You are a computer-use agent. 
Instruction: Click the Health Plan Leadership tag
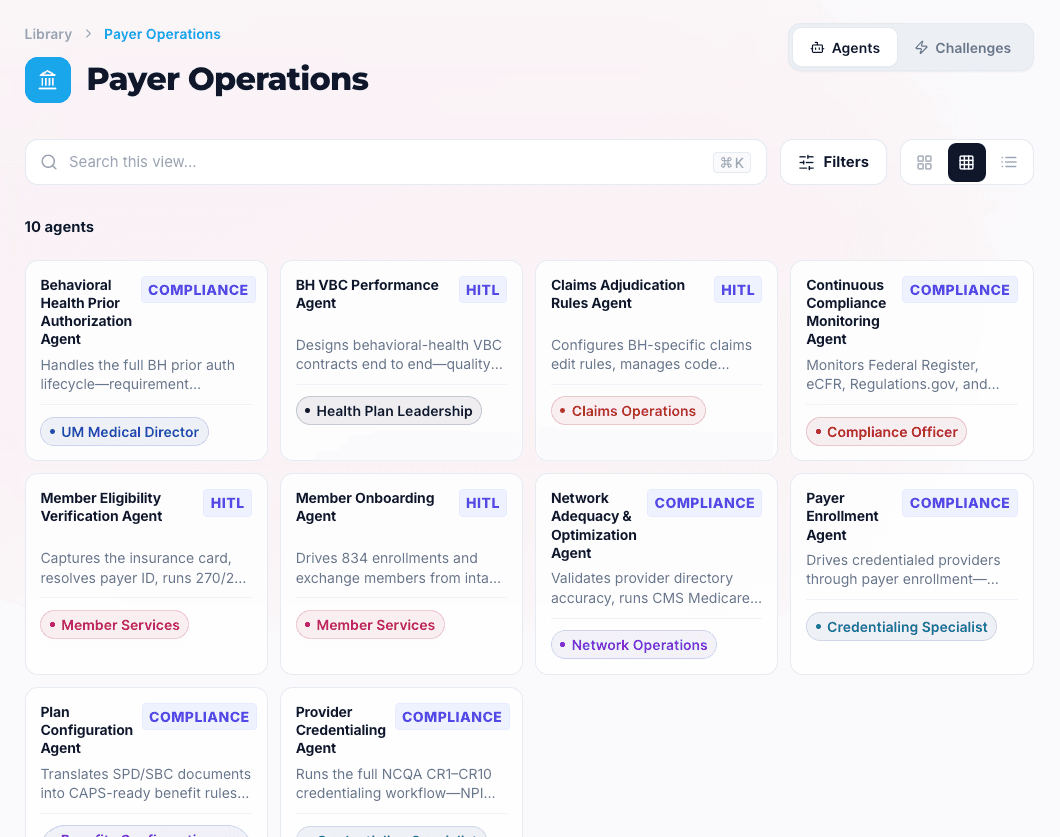pyautogui.click(x=389, y=411)
